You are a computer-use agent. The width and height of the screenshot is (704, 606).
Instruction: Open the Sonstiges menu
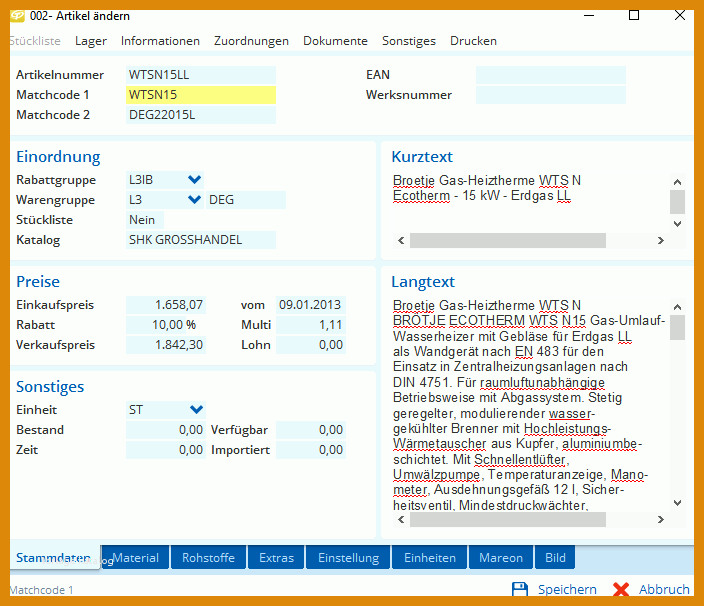pos(409,41)
